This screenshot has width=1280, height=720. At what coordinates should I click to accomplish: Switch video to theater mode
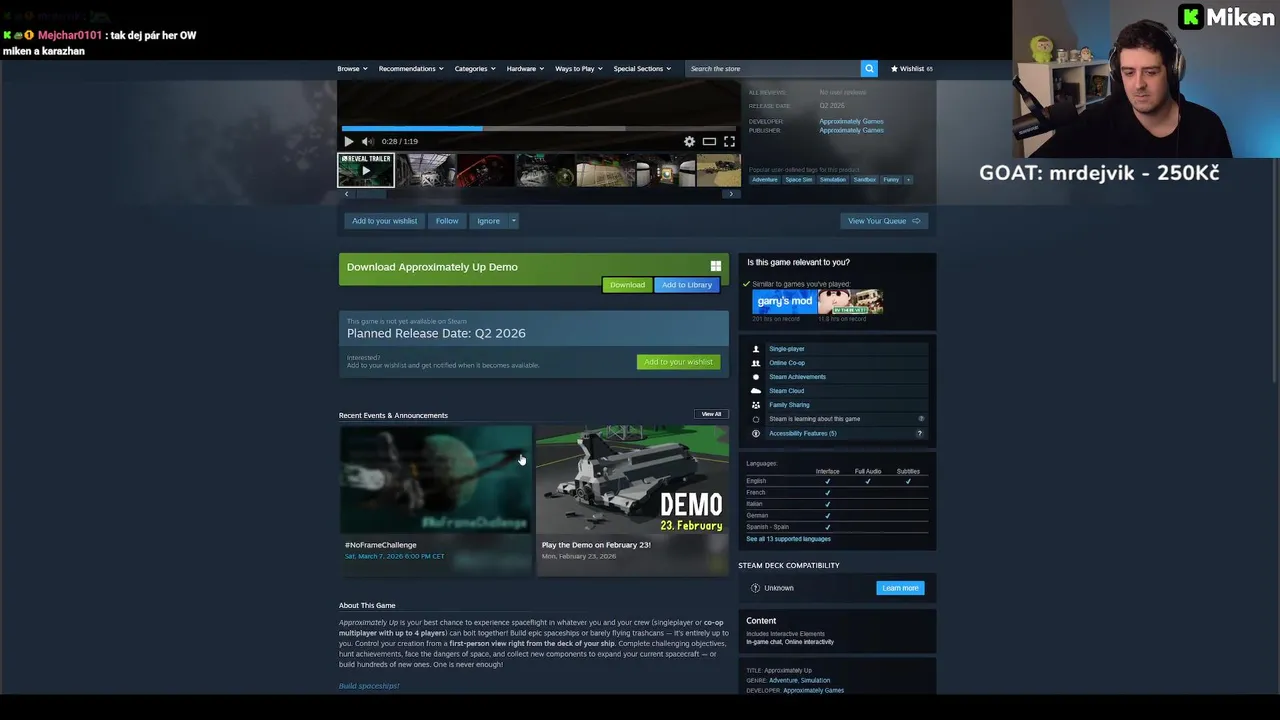[709, 142]
